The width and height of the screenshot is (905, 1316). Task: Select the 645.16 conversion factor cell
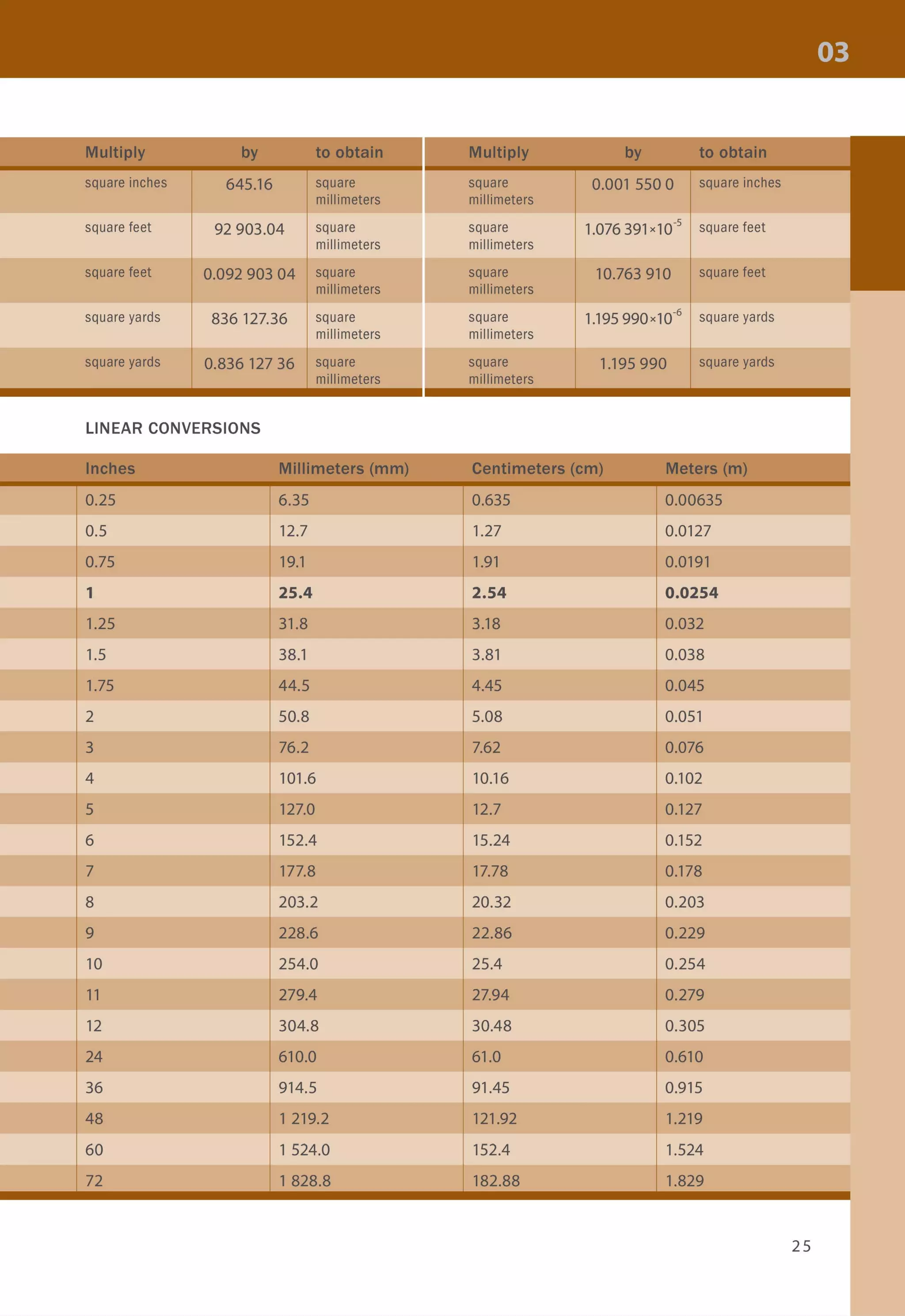pos(249,184)
